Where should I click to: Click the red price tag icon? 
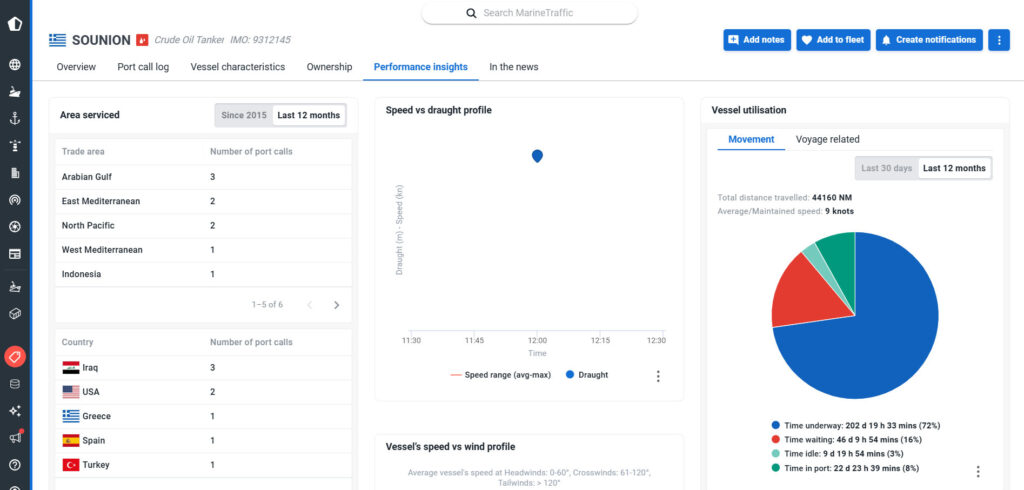pyautogui.click(x=14, y=357)
